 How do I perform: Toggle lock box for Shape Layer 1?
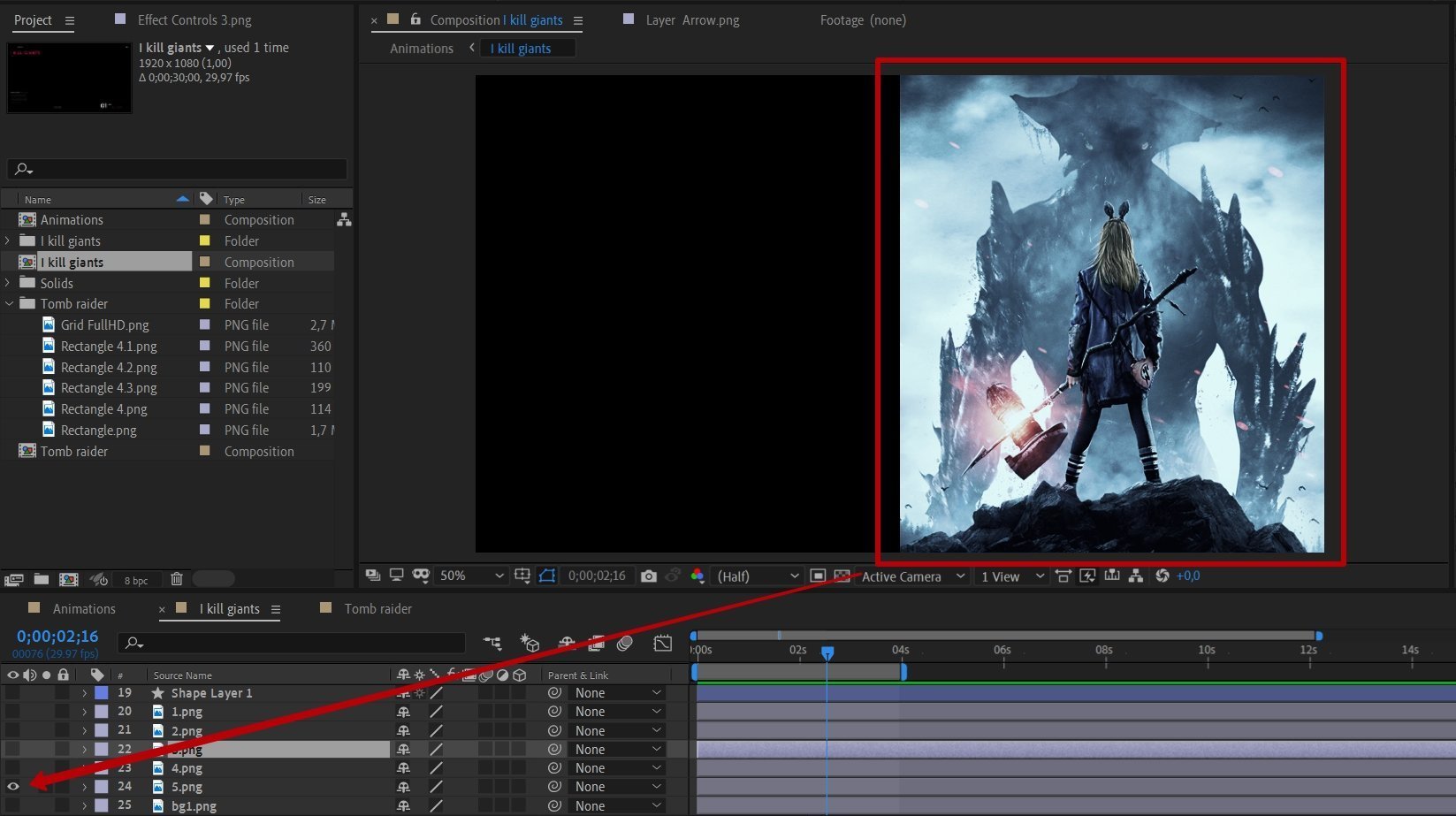(62, 693)
